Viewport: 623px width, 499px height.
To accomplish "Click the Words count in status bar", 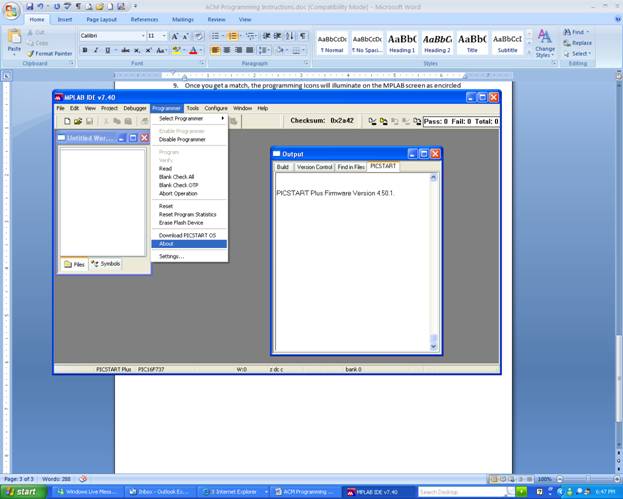I will pyautogui.click(x=56, y=479).
